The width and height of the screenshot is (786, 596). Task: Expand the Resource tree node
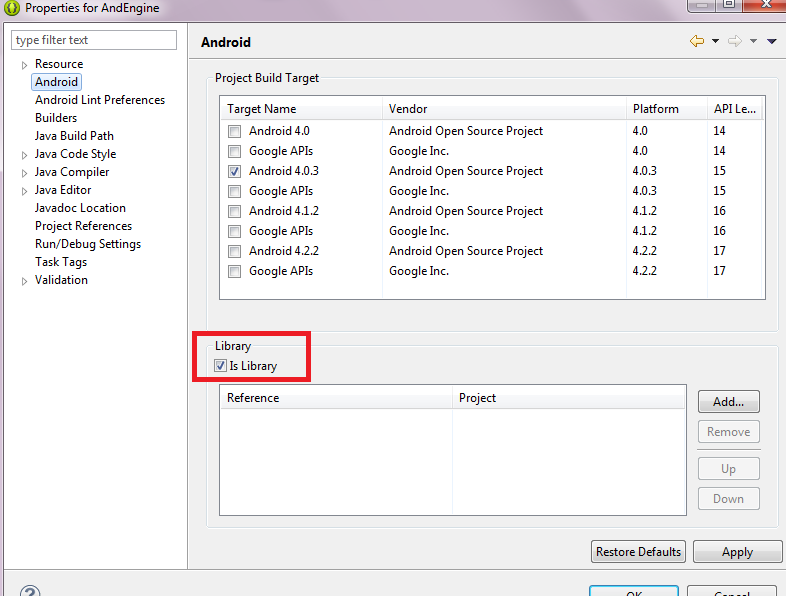[24, 65]
